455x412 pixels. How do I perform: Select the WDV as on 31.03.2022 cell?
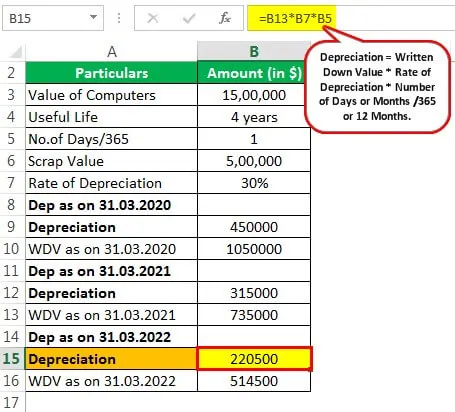[111, 381]
